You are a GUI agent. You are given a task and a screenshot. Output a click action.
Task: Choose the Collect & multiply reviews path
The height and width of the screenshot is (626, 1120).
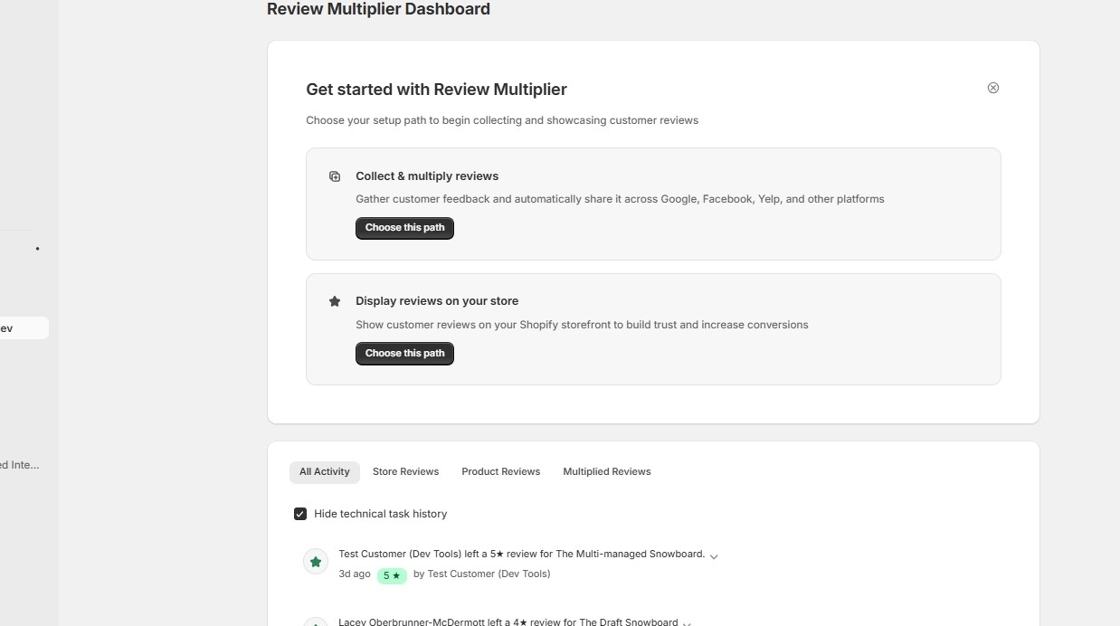click(x=404, y=228)
